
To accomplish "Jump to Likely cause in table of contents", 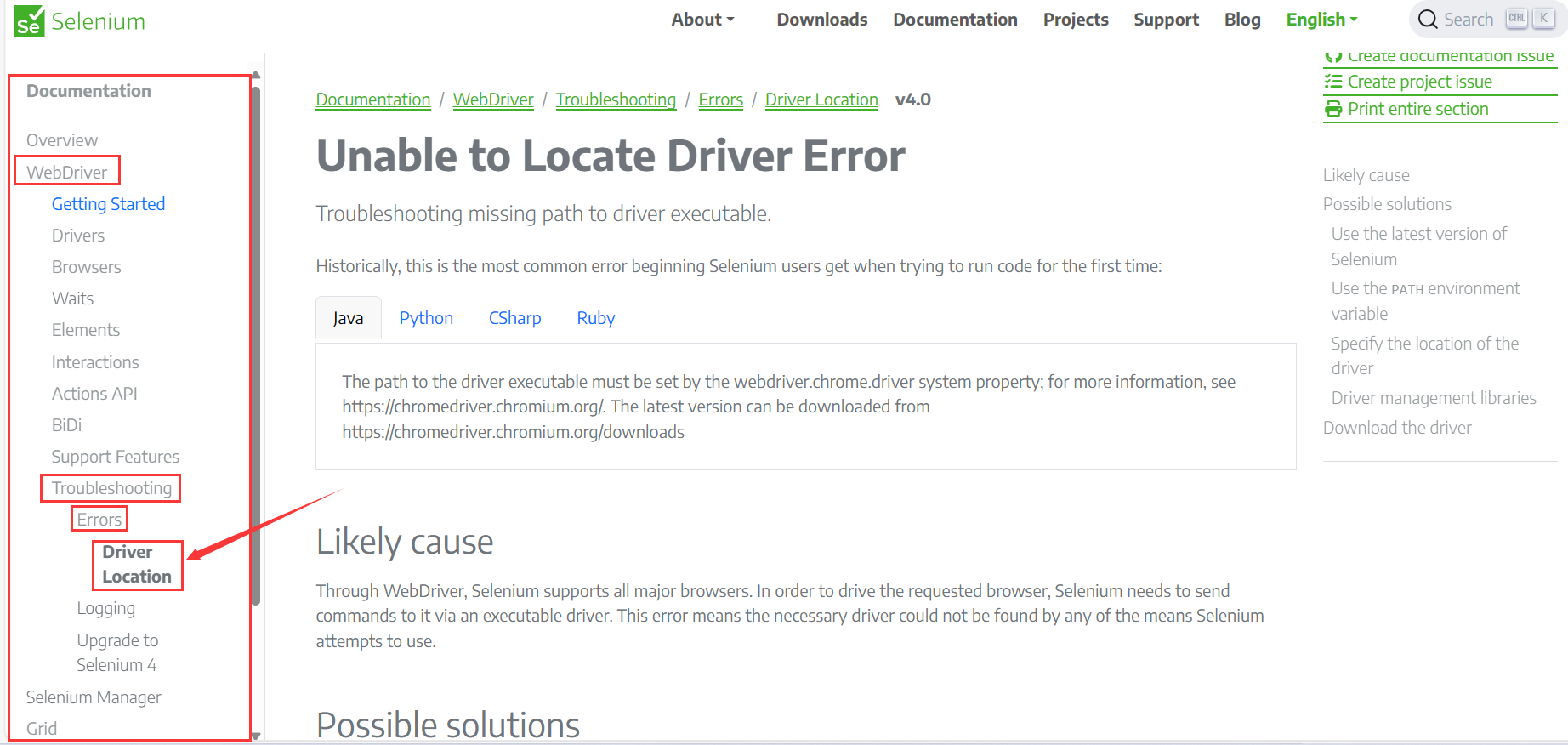I will tap(1366, 175).
